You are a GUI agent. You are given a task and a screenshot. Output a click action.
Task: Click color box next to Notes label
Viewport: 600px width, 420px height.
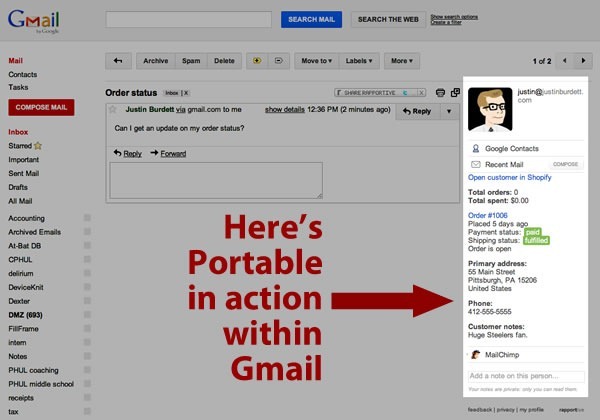click(87, 356)
